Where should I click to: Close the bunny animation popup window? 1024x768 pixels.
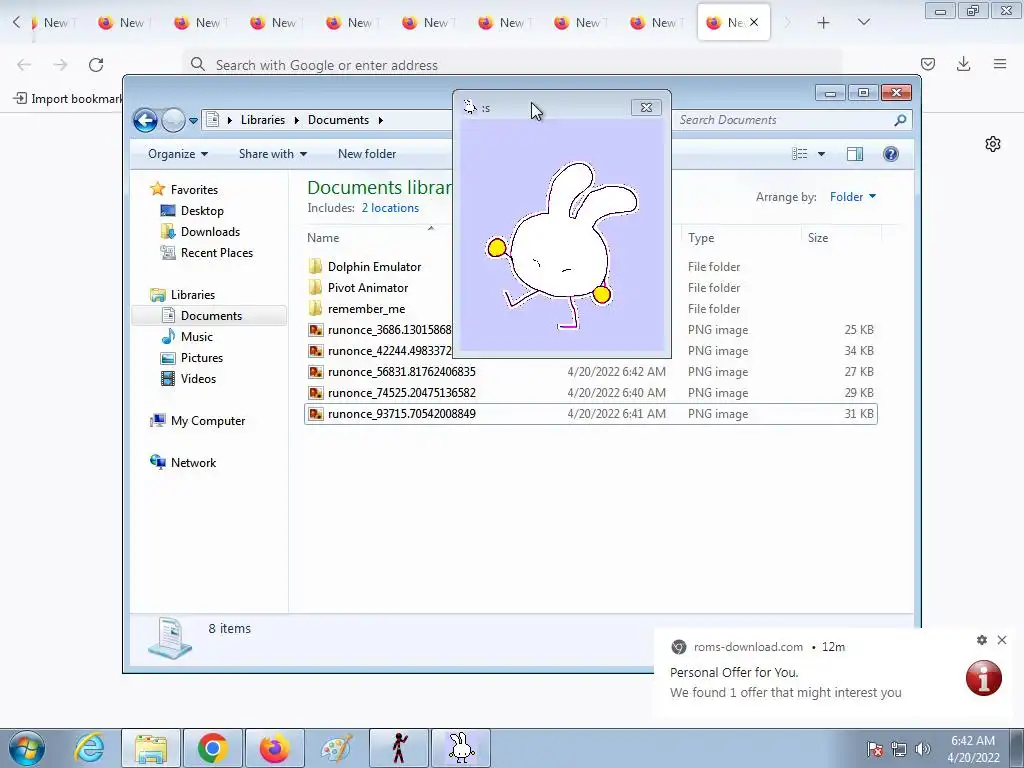(646, 108)
